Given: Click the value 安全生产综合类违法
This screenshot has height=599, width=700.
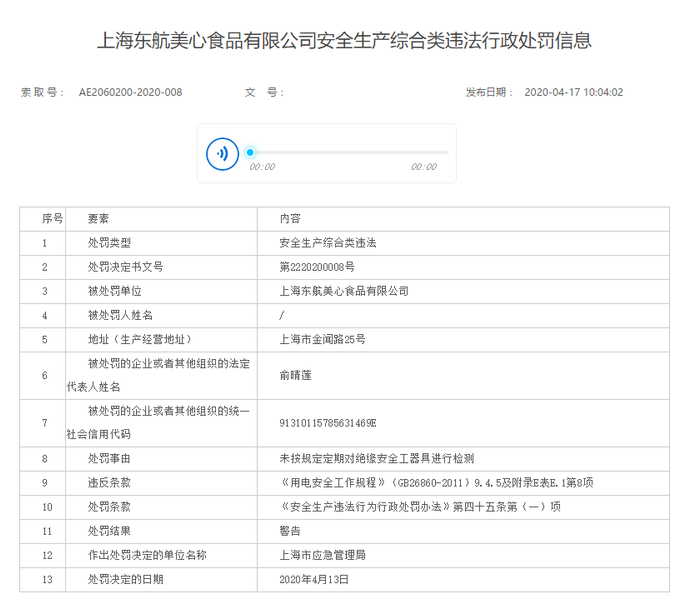Looking at the screenshot, I should click(328, 243).
